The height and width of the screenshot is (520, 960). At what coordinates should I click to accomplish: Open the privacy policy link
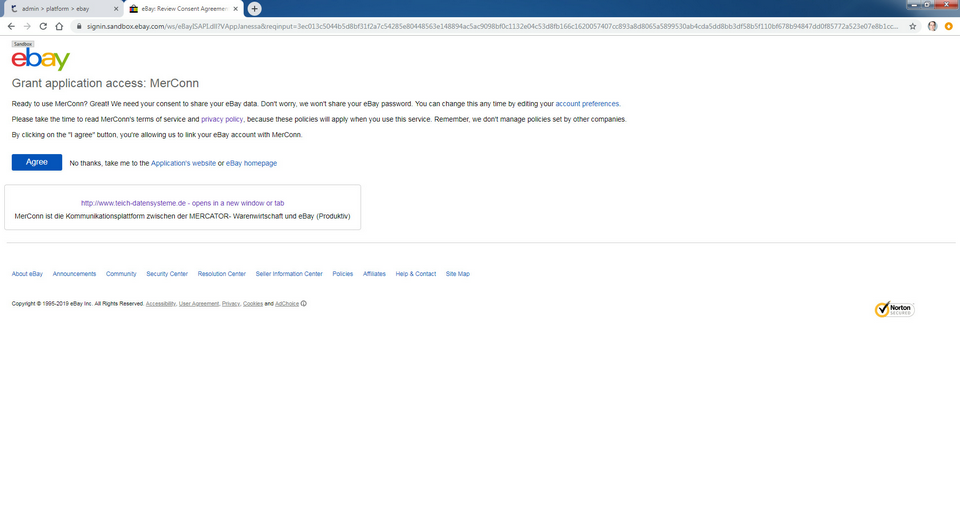[x=222, y=119]
